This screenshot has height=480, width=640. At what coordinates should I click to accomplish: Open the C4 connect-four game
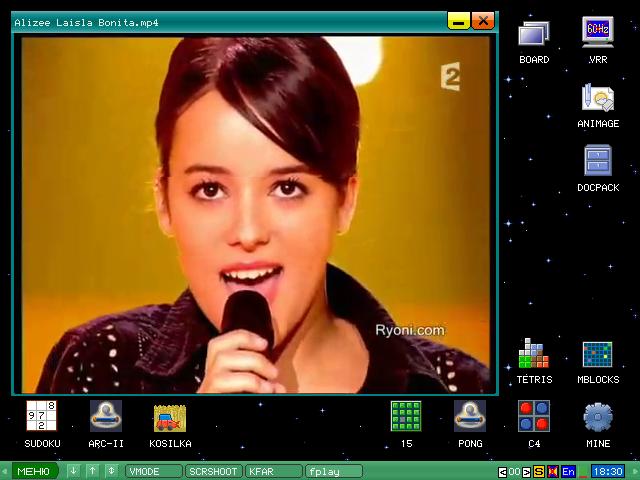(534, 416)
